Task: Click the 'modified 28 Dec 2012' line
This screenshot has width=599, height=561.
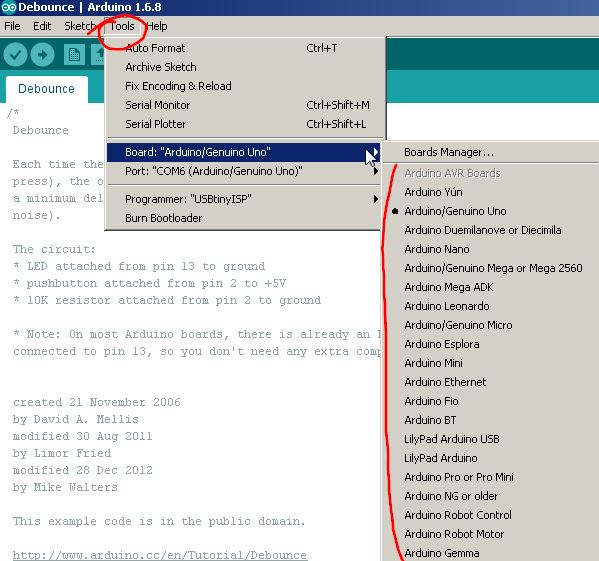Action: tap(83, 470)
